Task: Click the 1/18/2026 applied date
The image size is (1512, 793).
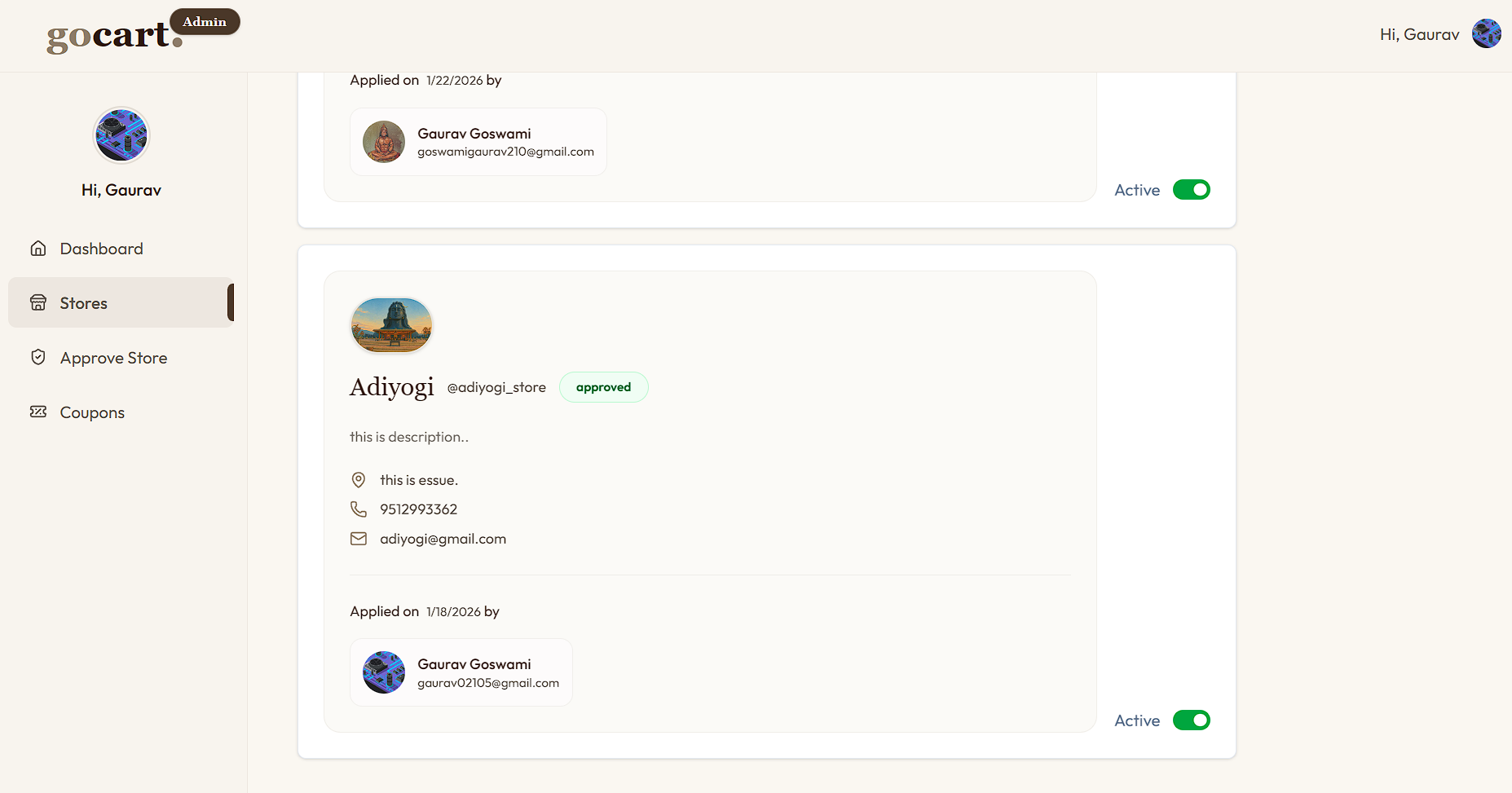Action: pyautogui.click(x=453, y=612)
